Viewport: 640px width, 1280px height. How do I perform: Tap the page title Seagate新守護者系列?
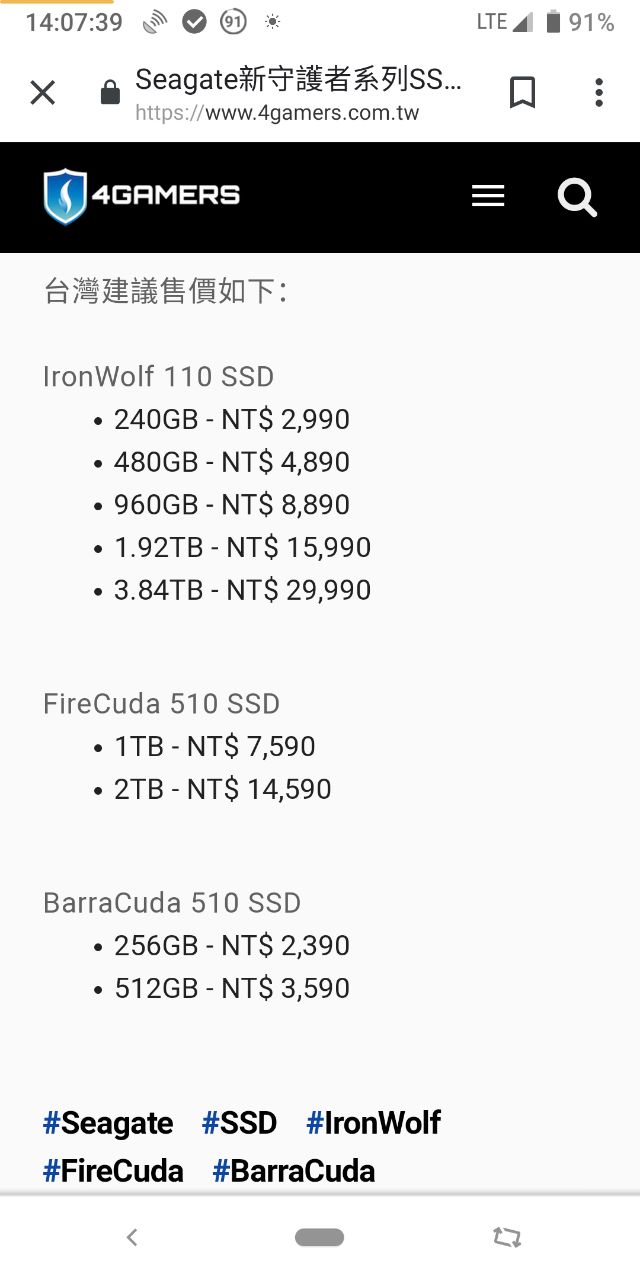click(299, 79)
